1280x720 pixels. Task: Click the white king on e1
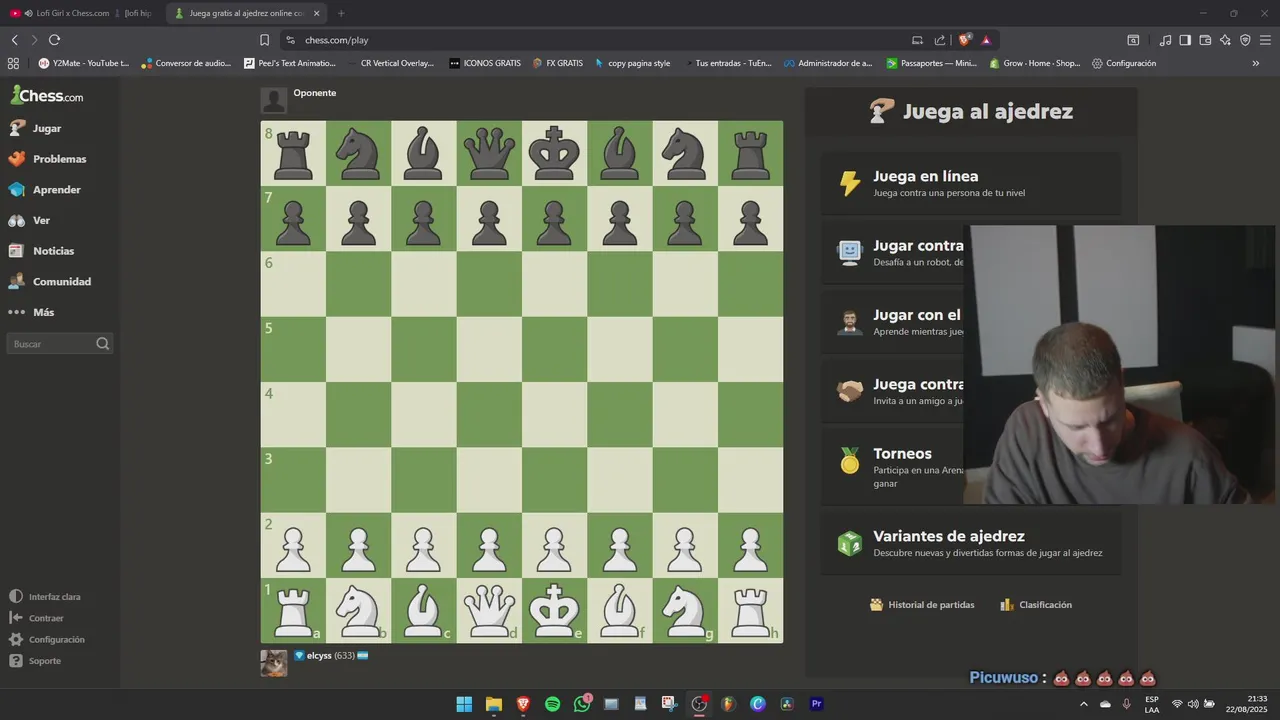point(554,610)
